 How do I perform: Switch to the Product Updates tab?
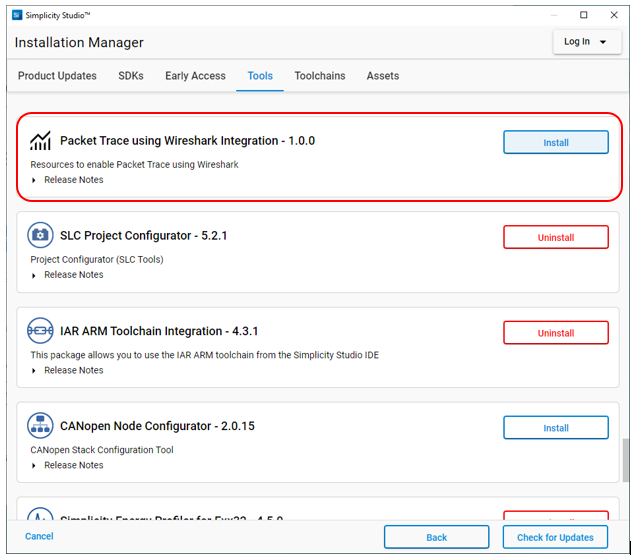[x=57, y=76]
